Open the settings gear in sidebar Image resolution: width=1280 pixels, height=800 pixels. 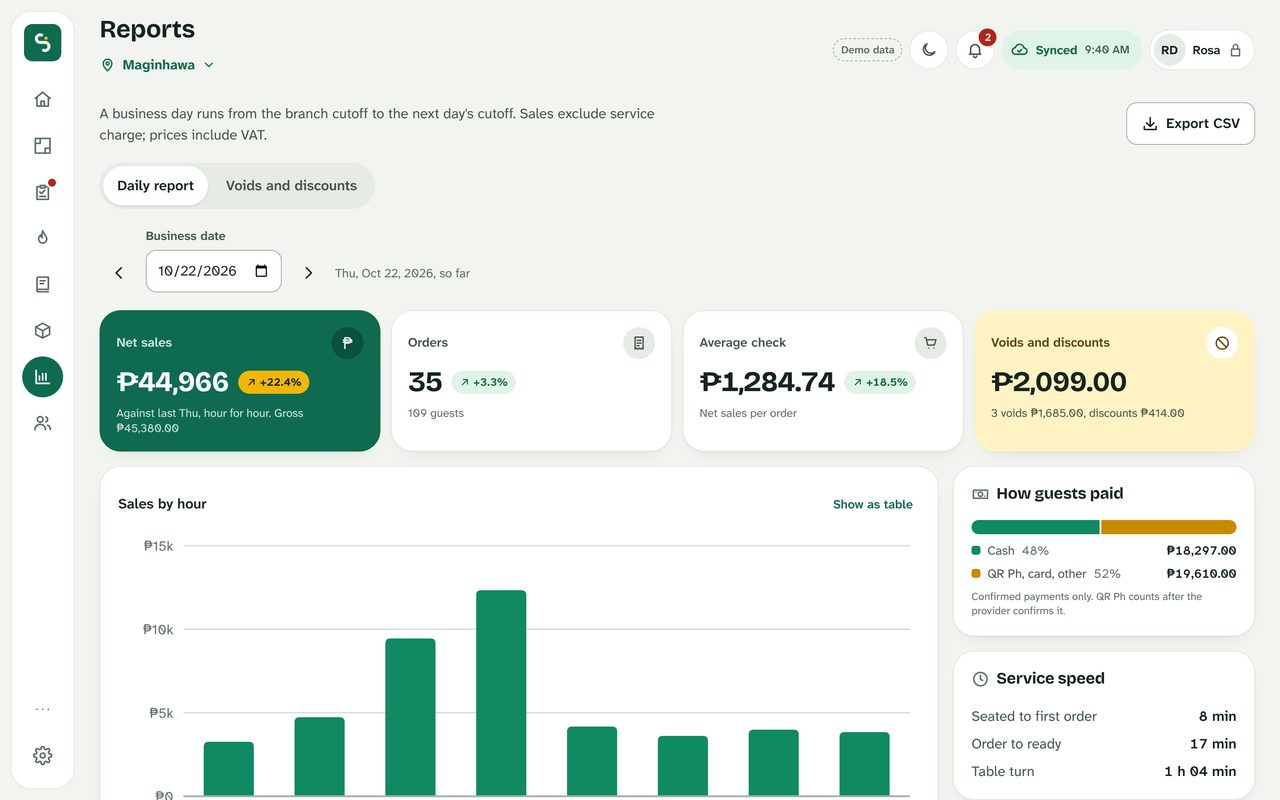coord(42,756)
